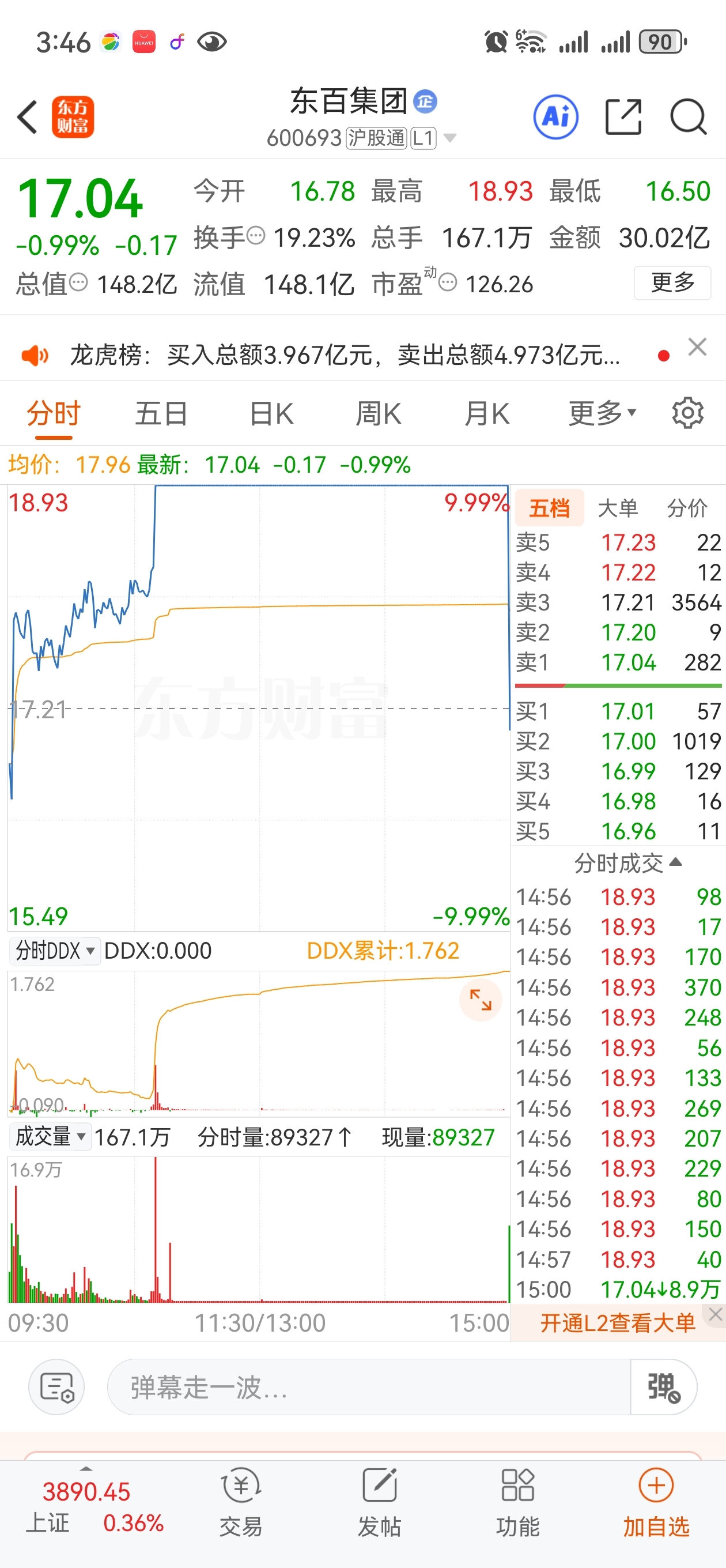
Task: Toggle the bullet-comment 弹 switch
Action: tap(664, 1387)
